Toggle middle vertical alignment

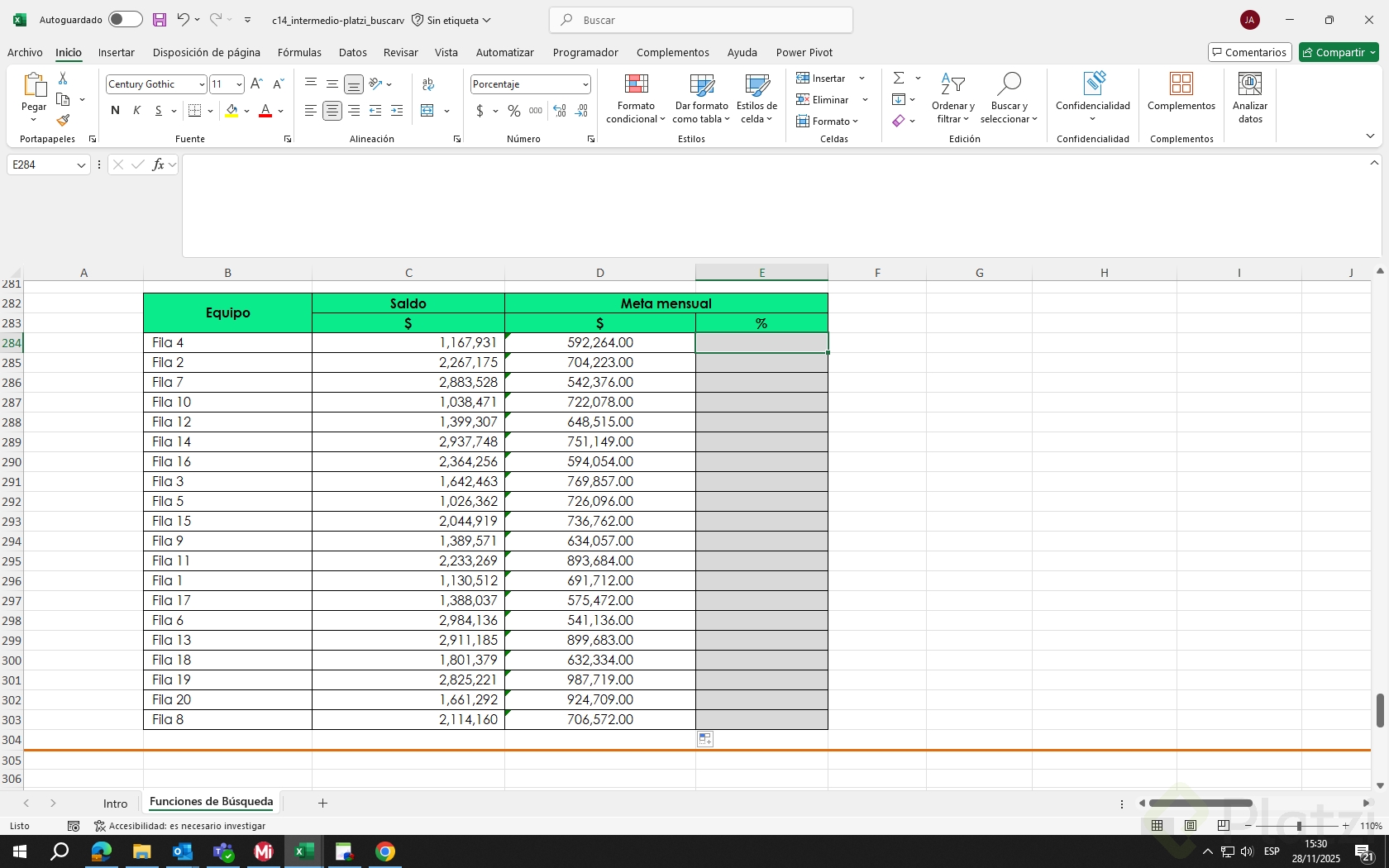point(332,83)
